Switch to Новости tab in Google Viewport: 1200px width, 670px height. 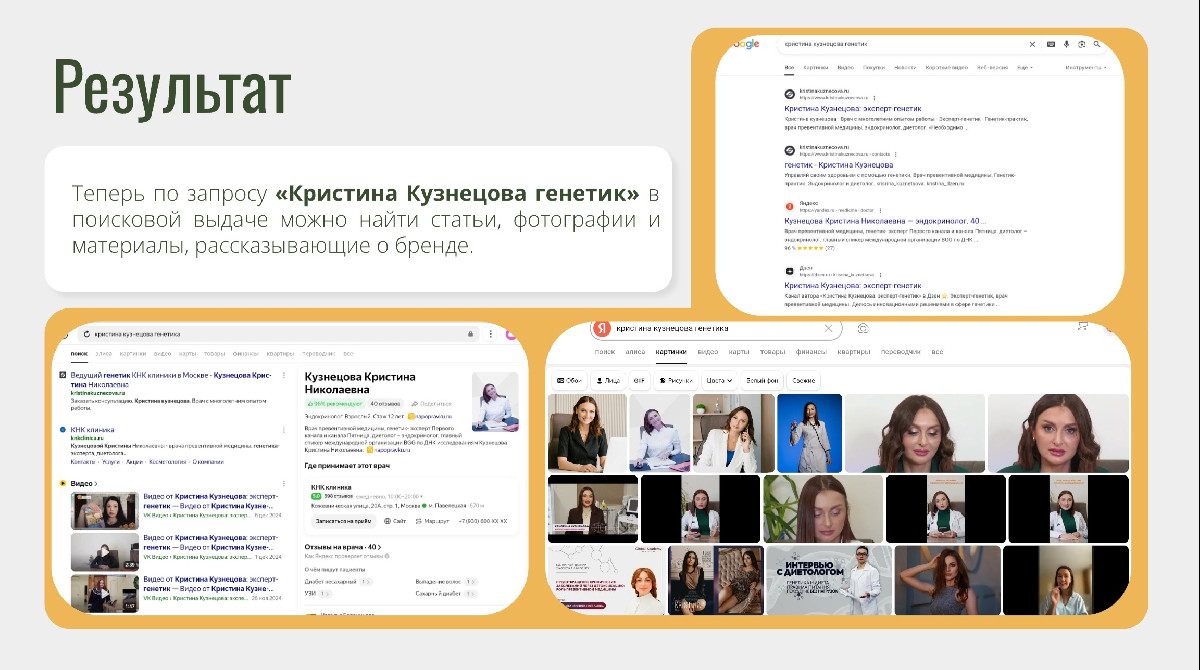coord(904,67)
